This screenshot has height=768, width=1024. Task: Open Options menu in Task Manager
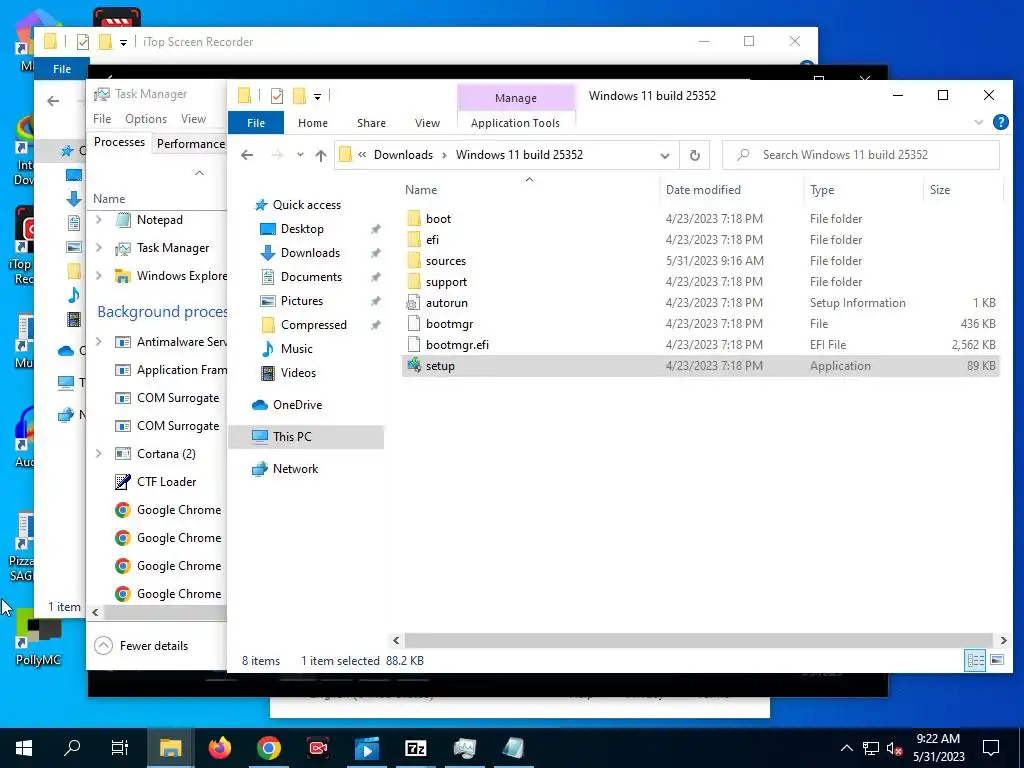point(146,119)
